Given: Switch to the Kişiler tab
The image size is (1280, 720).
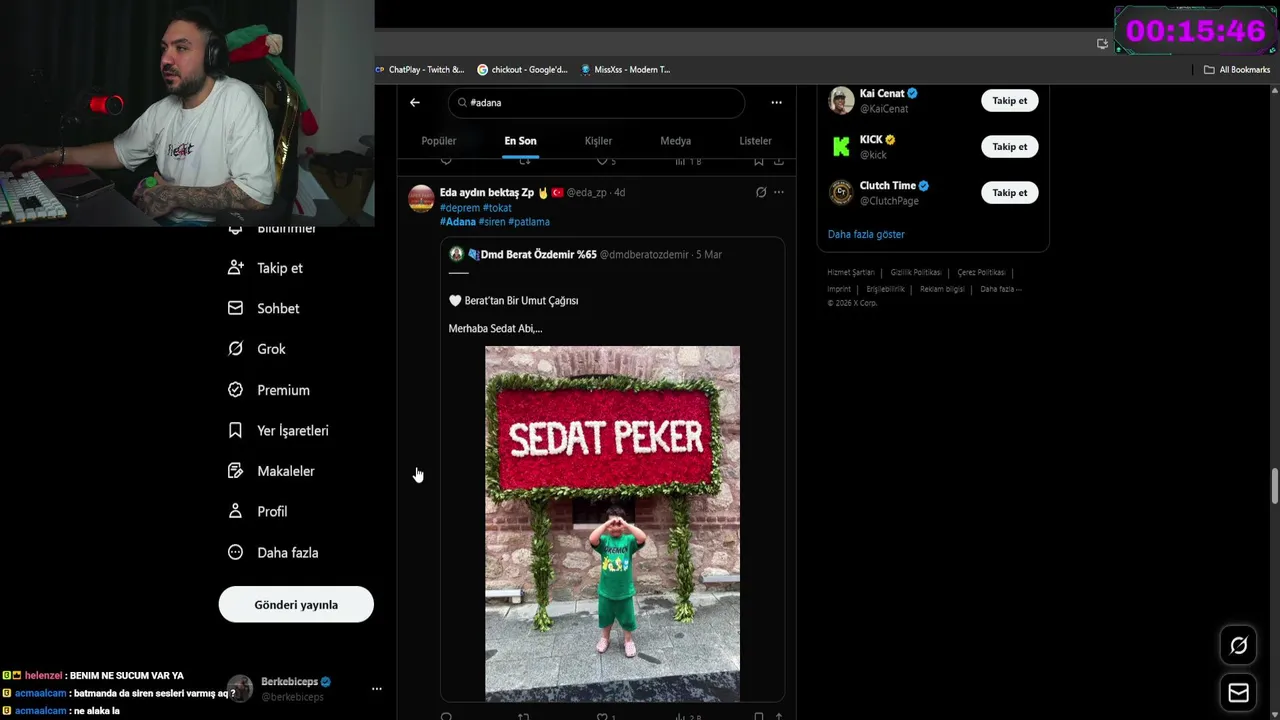Looking at the screenshot, I should click(x=598, y=141).
